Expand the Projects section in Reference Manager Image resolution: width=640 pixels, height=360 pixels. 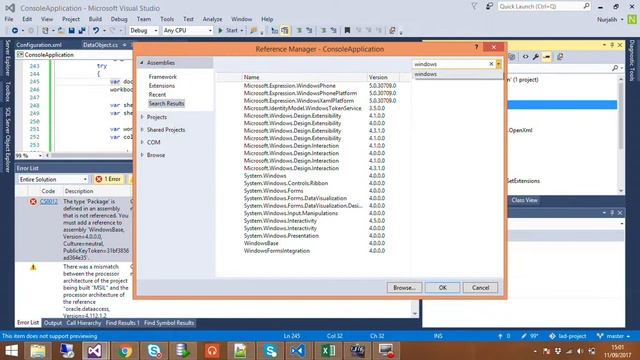click(x=142, y=117)
